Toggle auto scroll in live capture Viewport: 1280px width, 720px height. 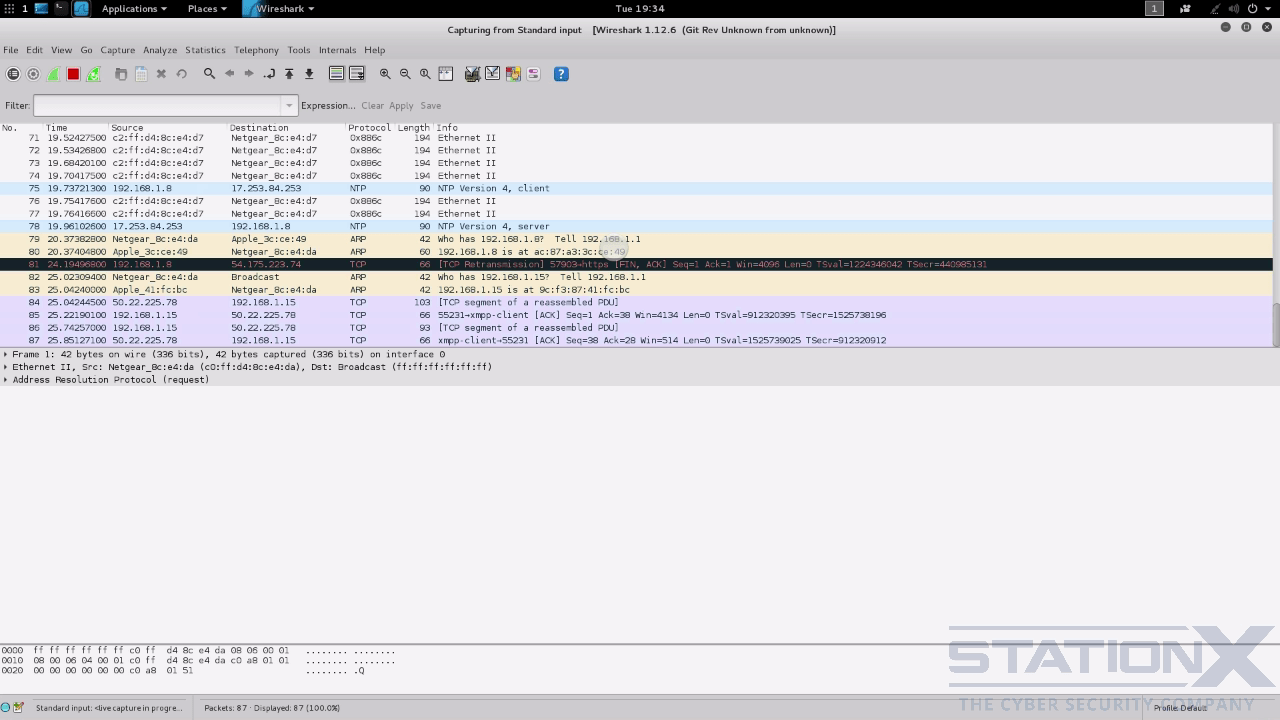pyautogui.click(x=357, y=74)
